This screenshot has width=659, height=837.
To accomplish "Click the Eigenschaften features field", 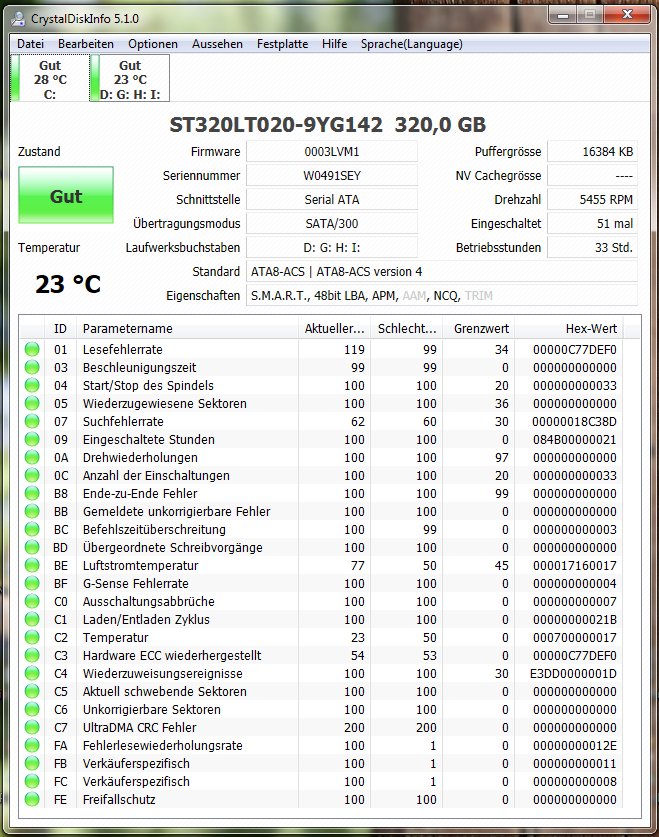I will (x=442, y=296).
